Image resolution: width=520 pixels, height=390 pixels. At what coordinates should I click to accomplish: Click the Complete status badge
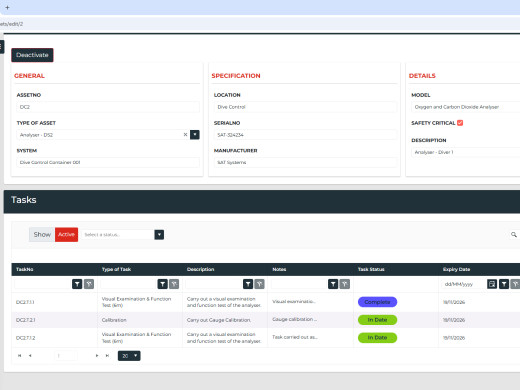377,302
